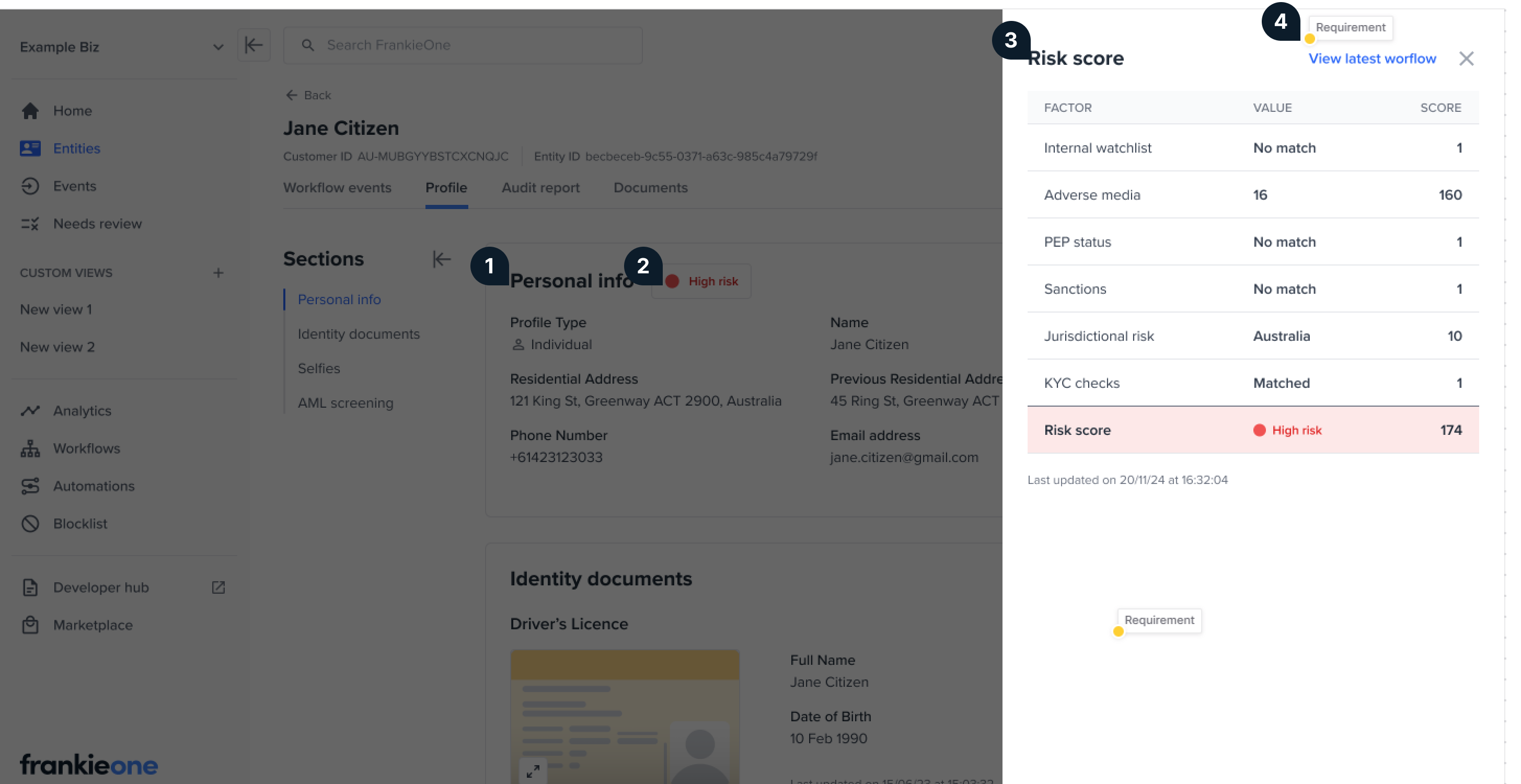Click the Jurisdictional risk value Australia
1521x784 pixels.
1282,336
